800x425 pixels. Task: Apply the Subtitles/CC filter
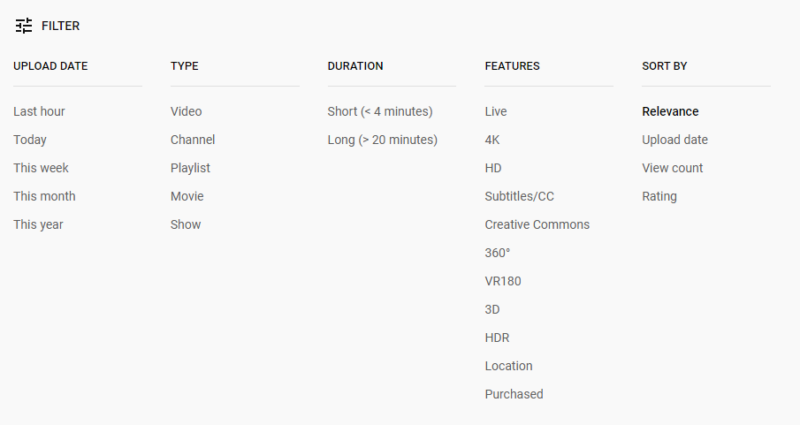[517, 196]
